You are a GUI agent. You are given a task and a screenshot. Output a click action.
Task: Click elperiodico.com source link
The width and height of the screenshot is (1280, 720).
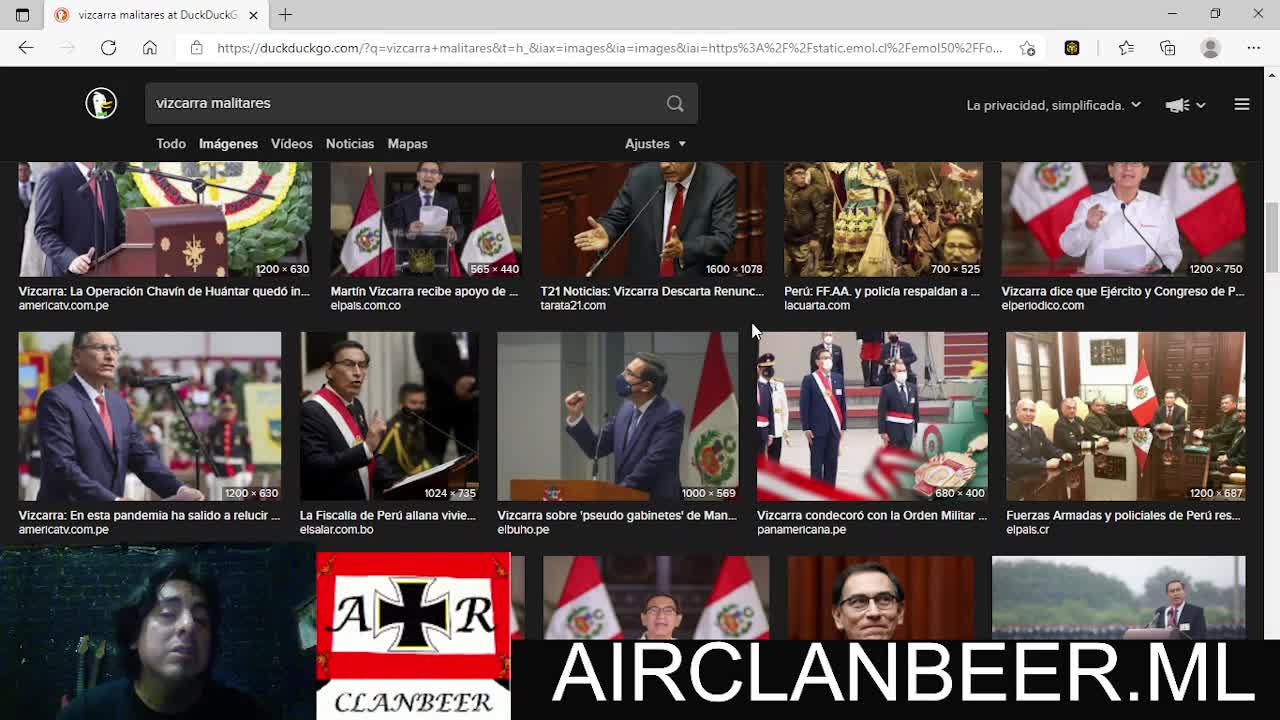click(1043, 306)
